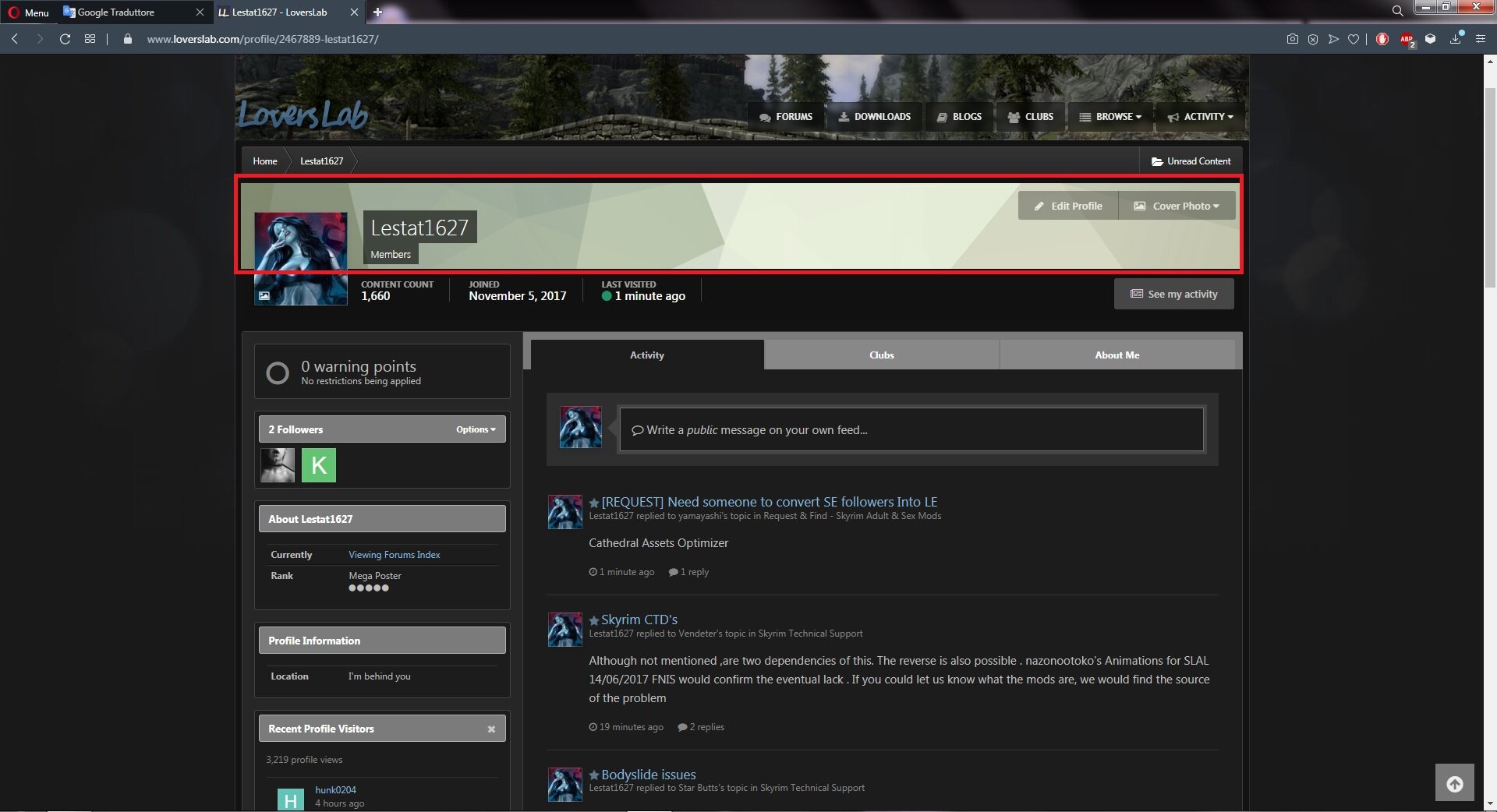Open first follower avatar thumbnail
1497x812 pixels.
[x=278, y=465]
